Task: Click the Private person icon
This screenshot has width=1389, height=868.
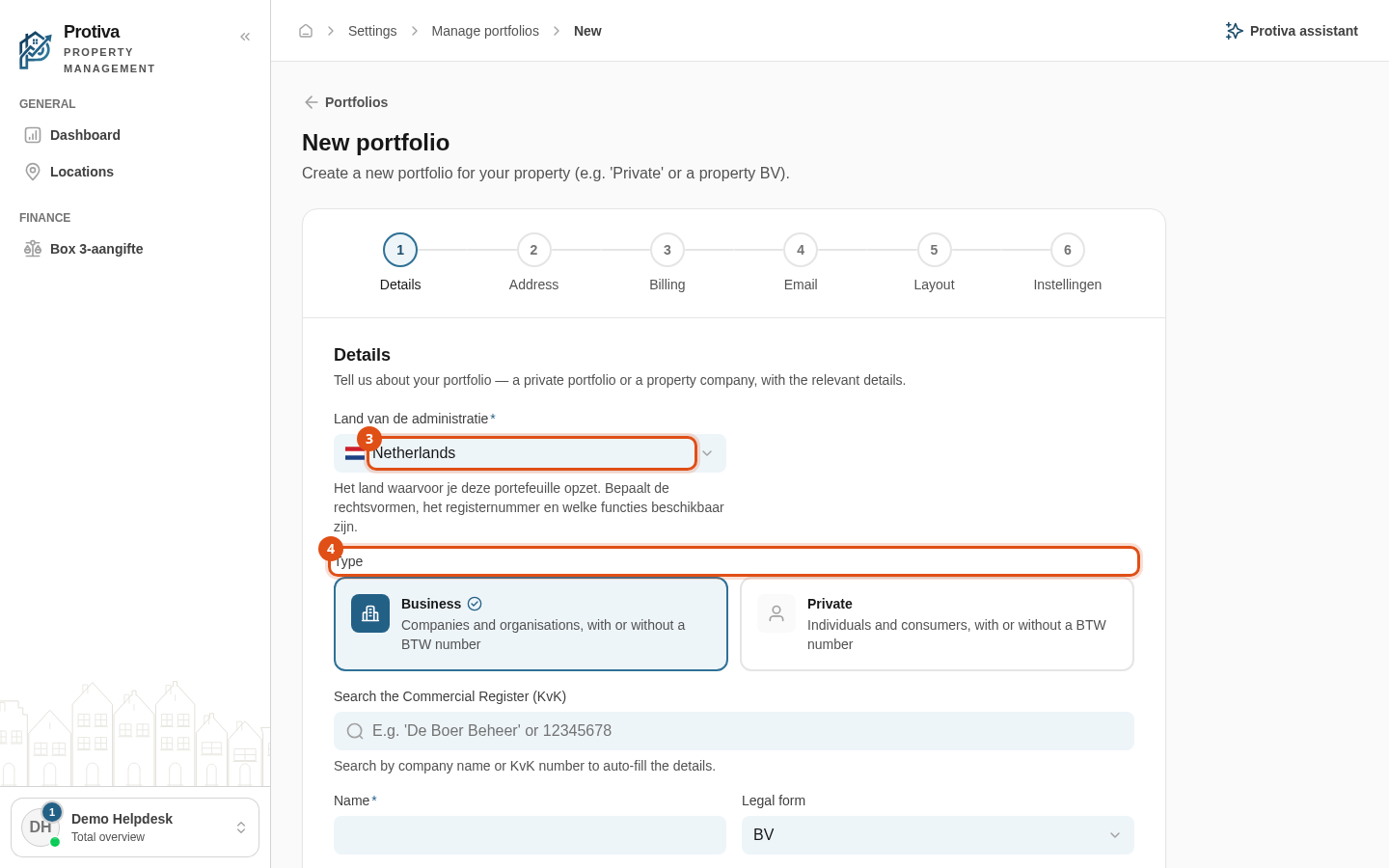Action: coord(776,613)
